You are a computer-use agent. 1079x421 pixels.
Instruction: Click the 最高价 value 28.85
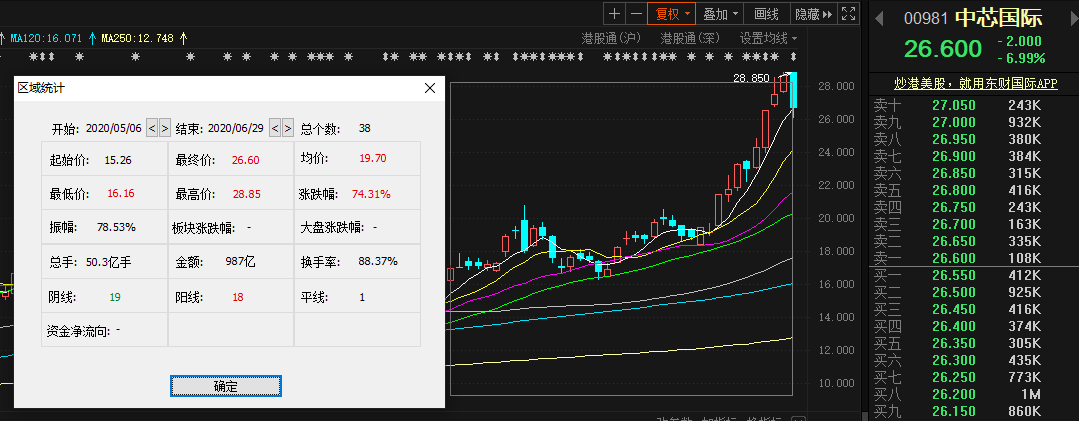pos(246,194)
